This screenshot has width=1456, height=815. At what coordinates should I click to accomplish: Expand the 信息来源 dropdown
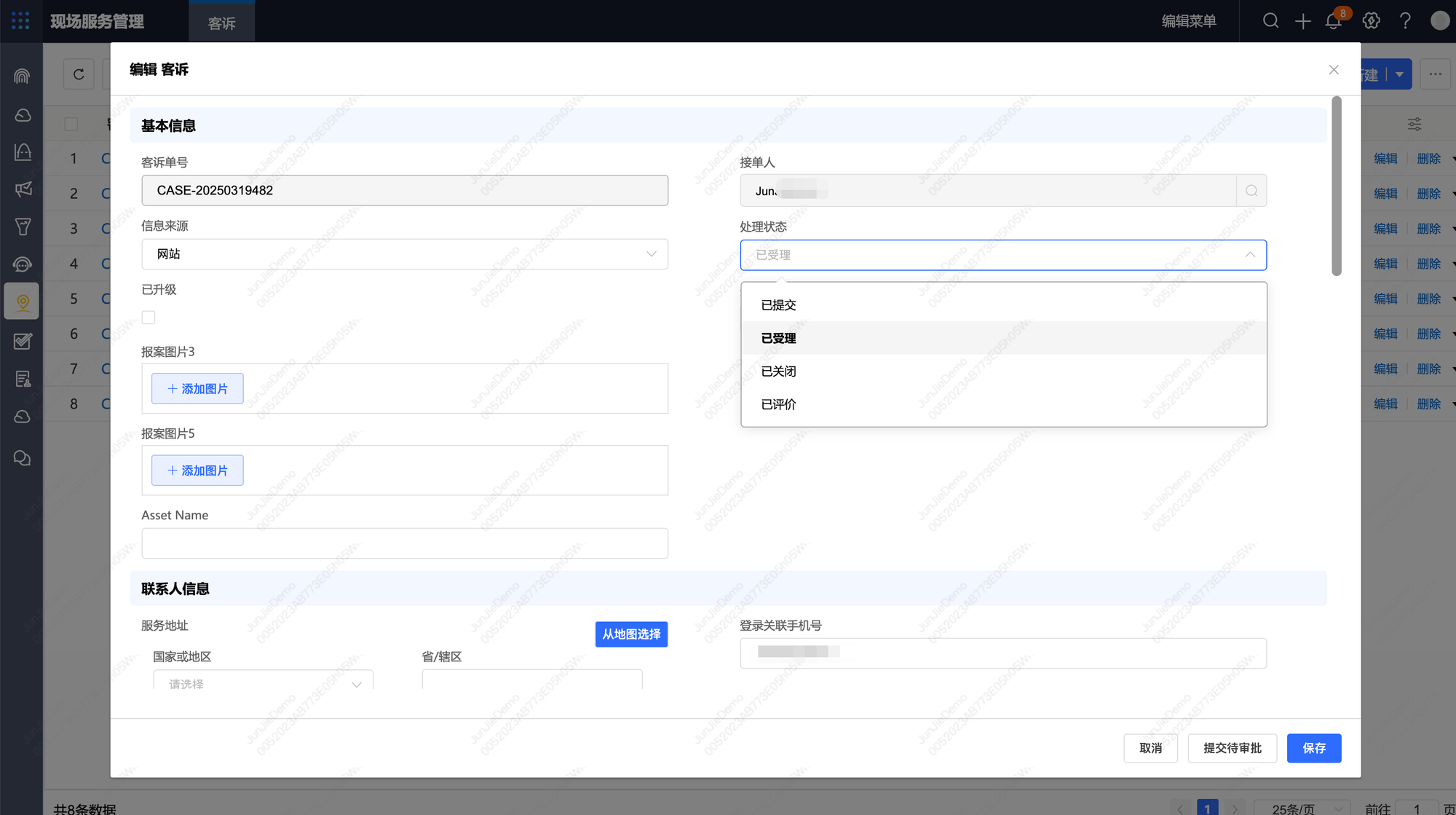[404, 254]
